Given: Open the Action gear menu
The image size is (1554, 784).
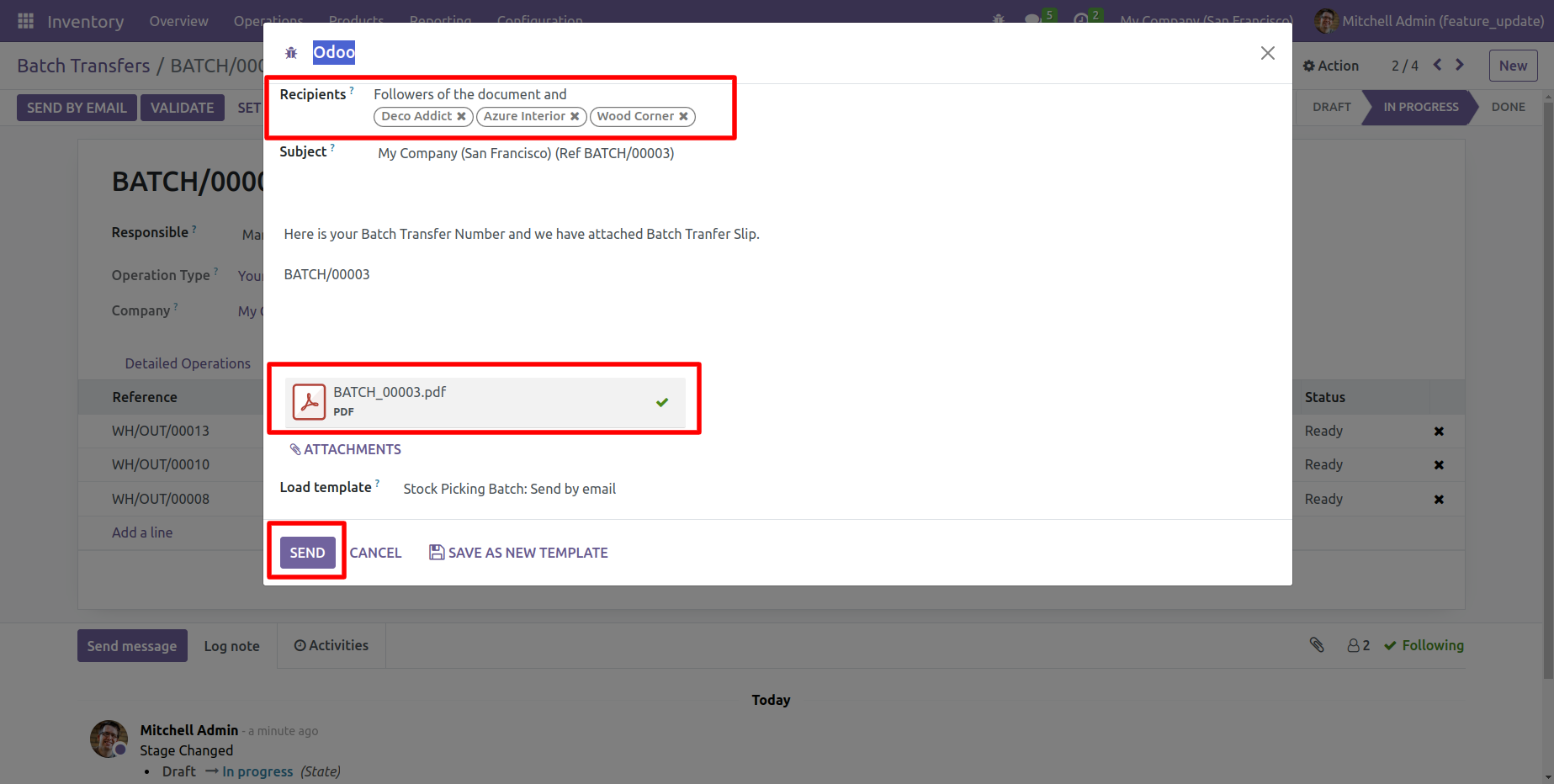Looking at the screenshot, I should (1330, 66).
